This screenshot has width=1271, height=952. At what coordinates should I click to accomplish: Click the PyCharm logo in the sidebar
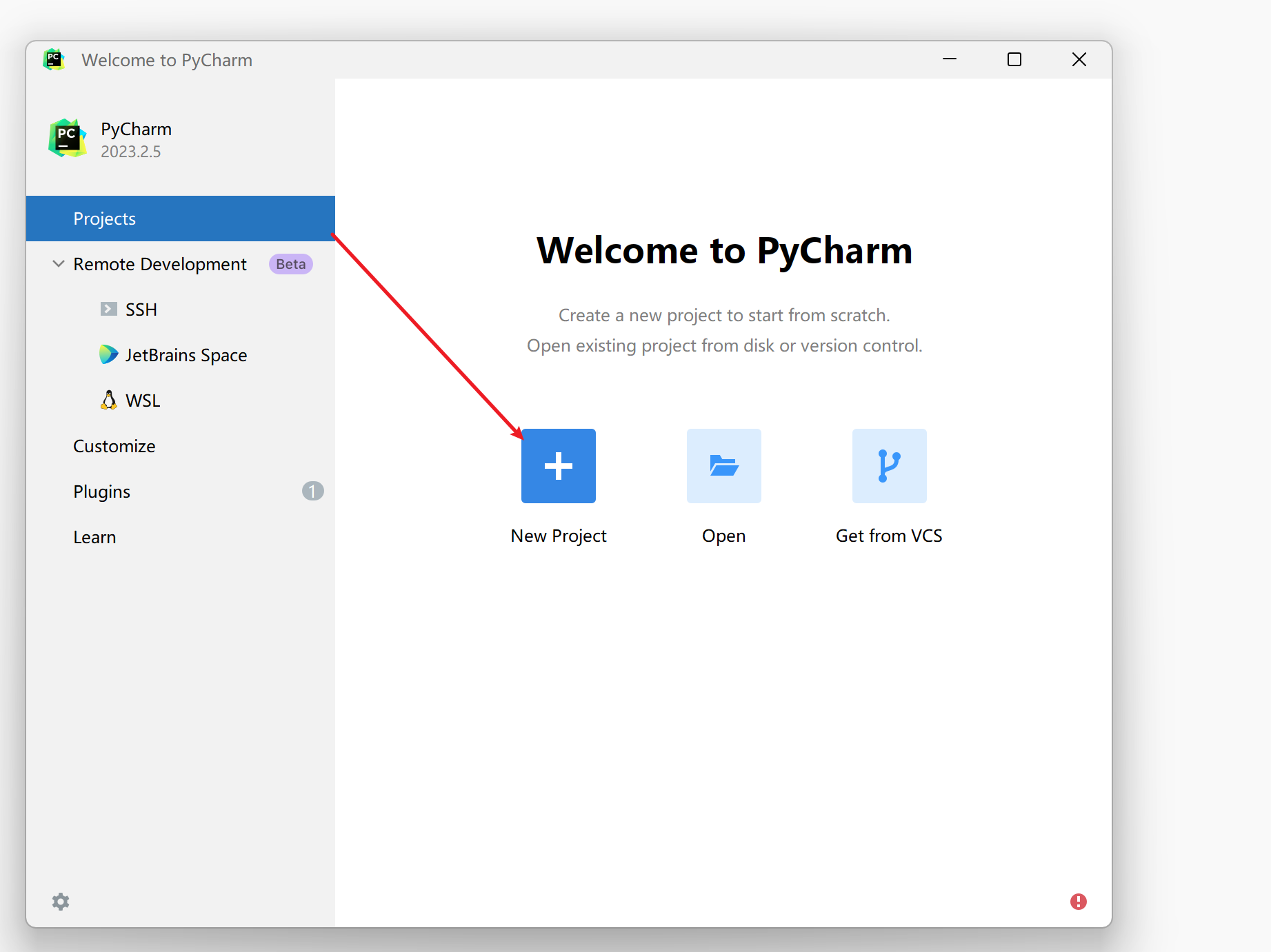(67, 139)
